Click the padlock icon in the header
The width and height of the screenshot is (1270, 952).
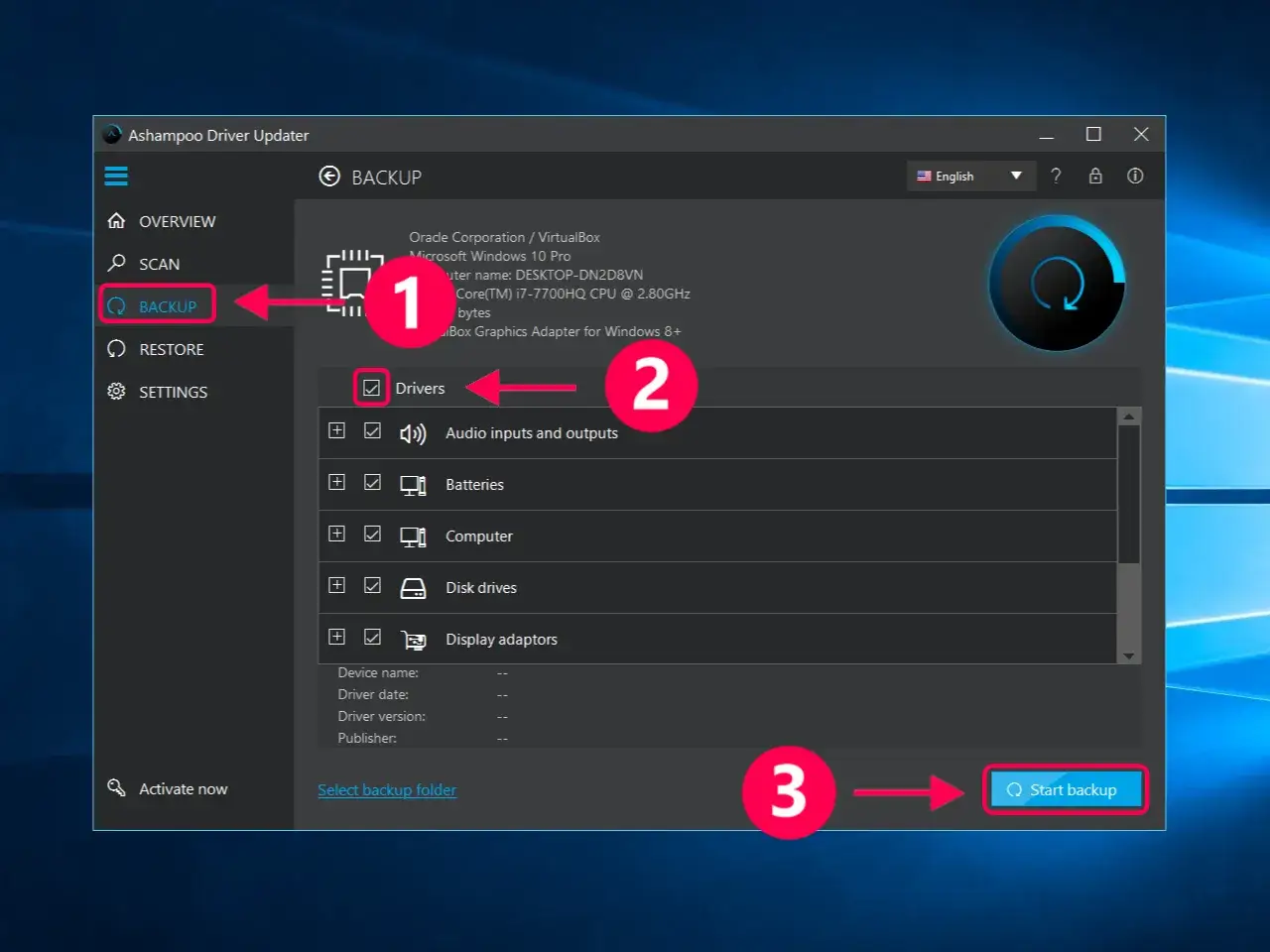pyautogui.click(x=1095, y=176)
